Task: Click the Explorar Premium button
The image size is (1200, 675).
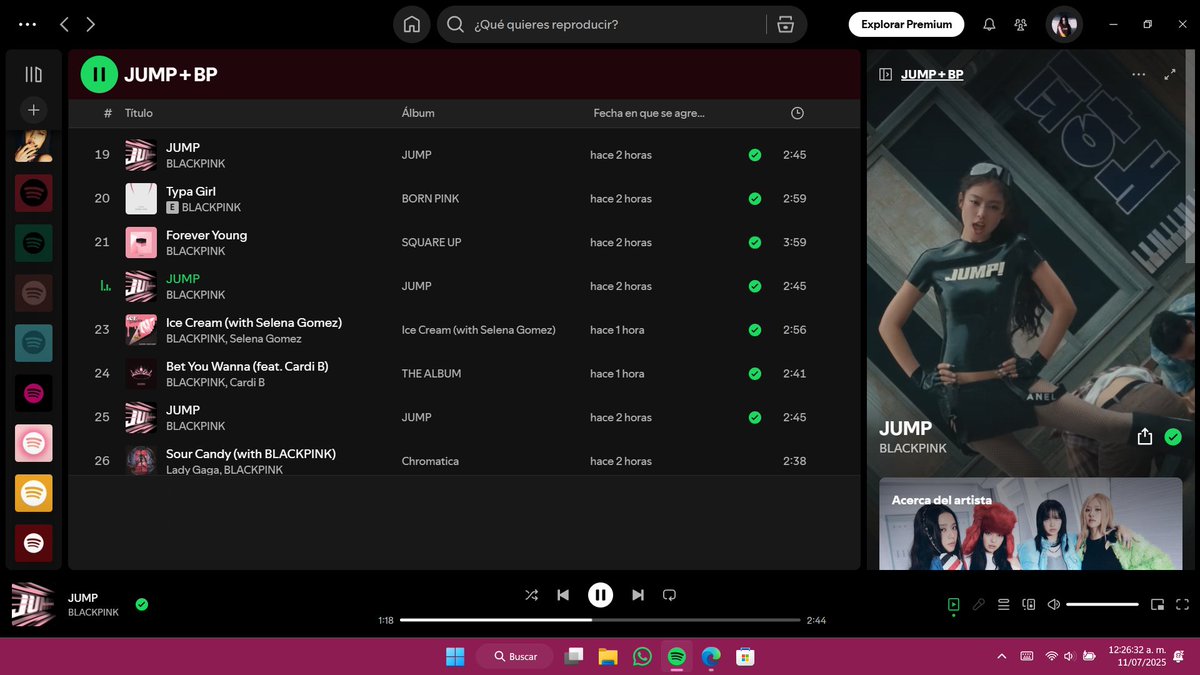Action: pyautogui.click(x=907, y=25)
